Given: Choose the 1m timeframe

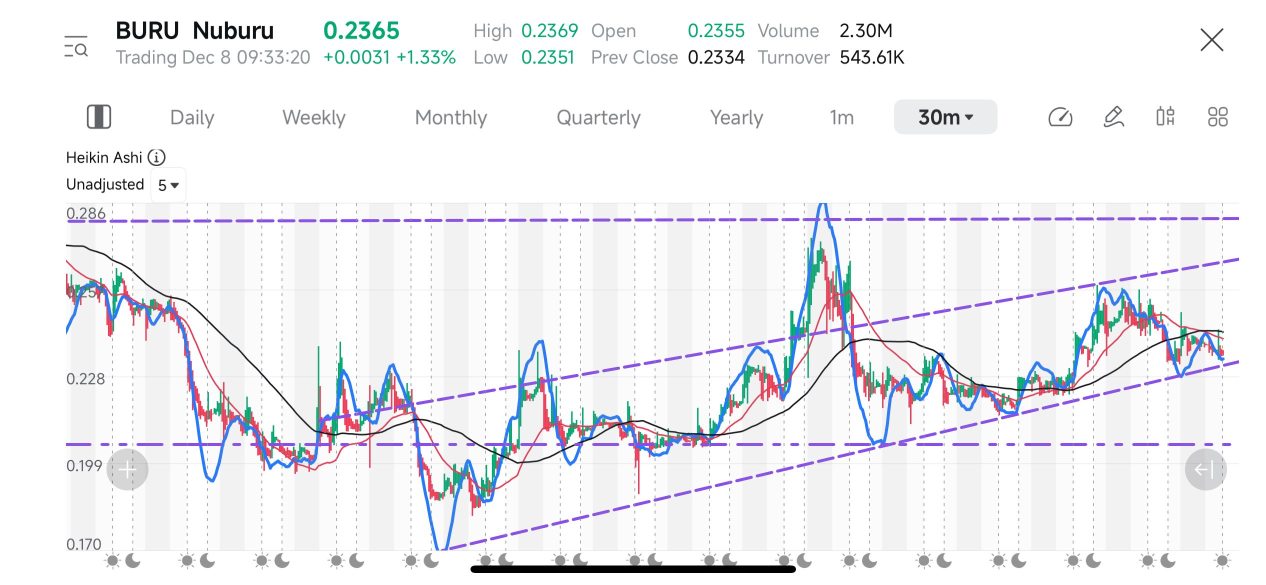Looking at the screenshot, I should click(841, 117).
